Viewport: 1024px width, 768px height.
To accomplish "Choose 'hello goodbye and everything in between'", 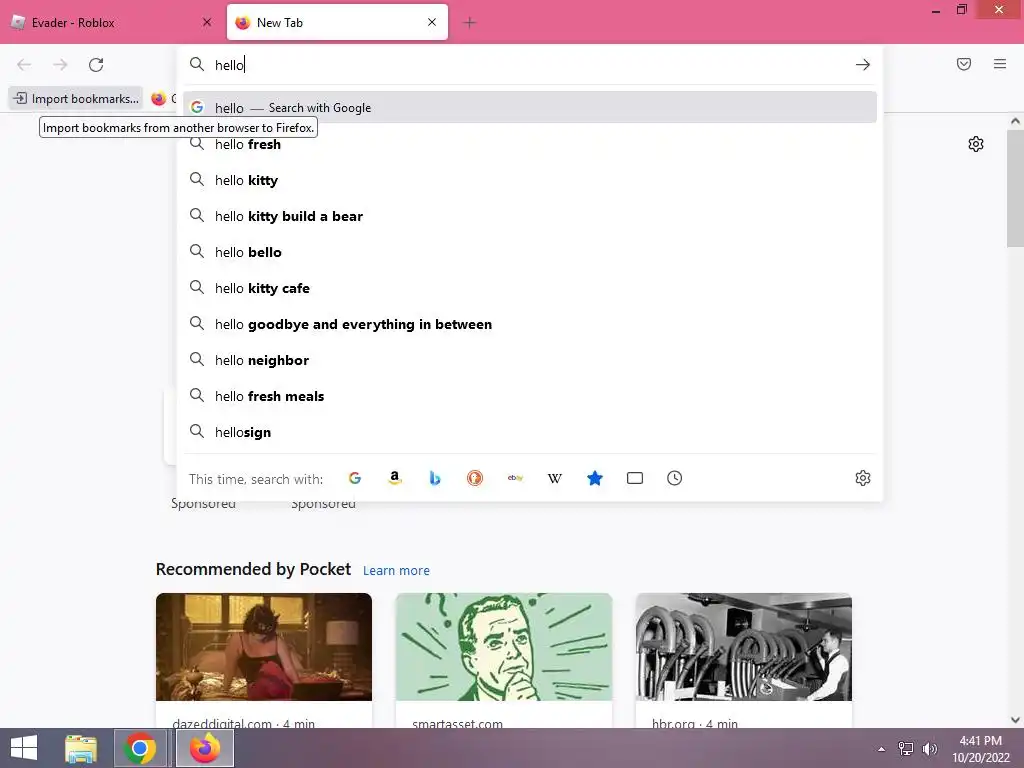I will [x=530, y=324].
